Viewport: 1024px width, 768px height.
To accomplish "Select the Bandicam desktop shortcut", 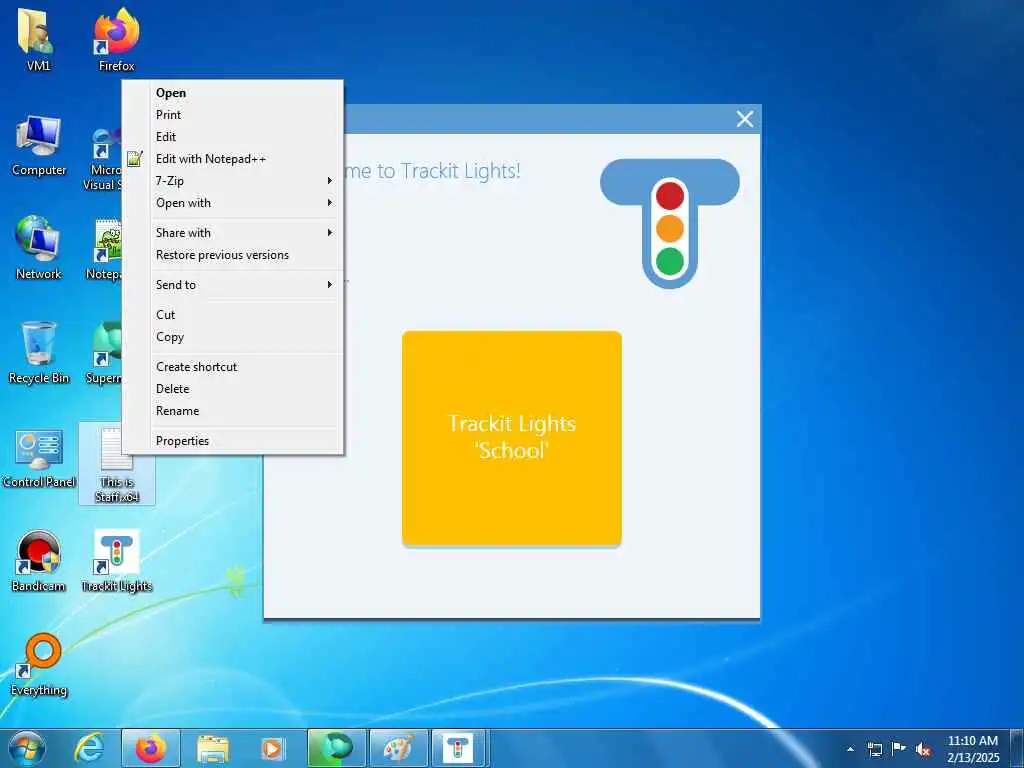I will point(39,560).
